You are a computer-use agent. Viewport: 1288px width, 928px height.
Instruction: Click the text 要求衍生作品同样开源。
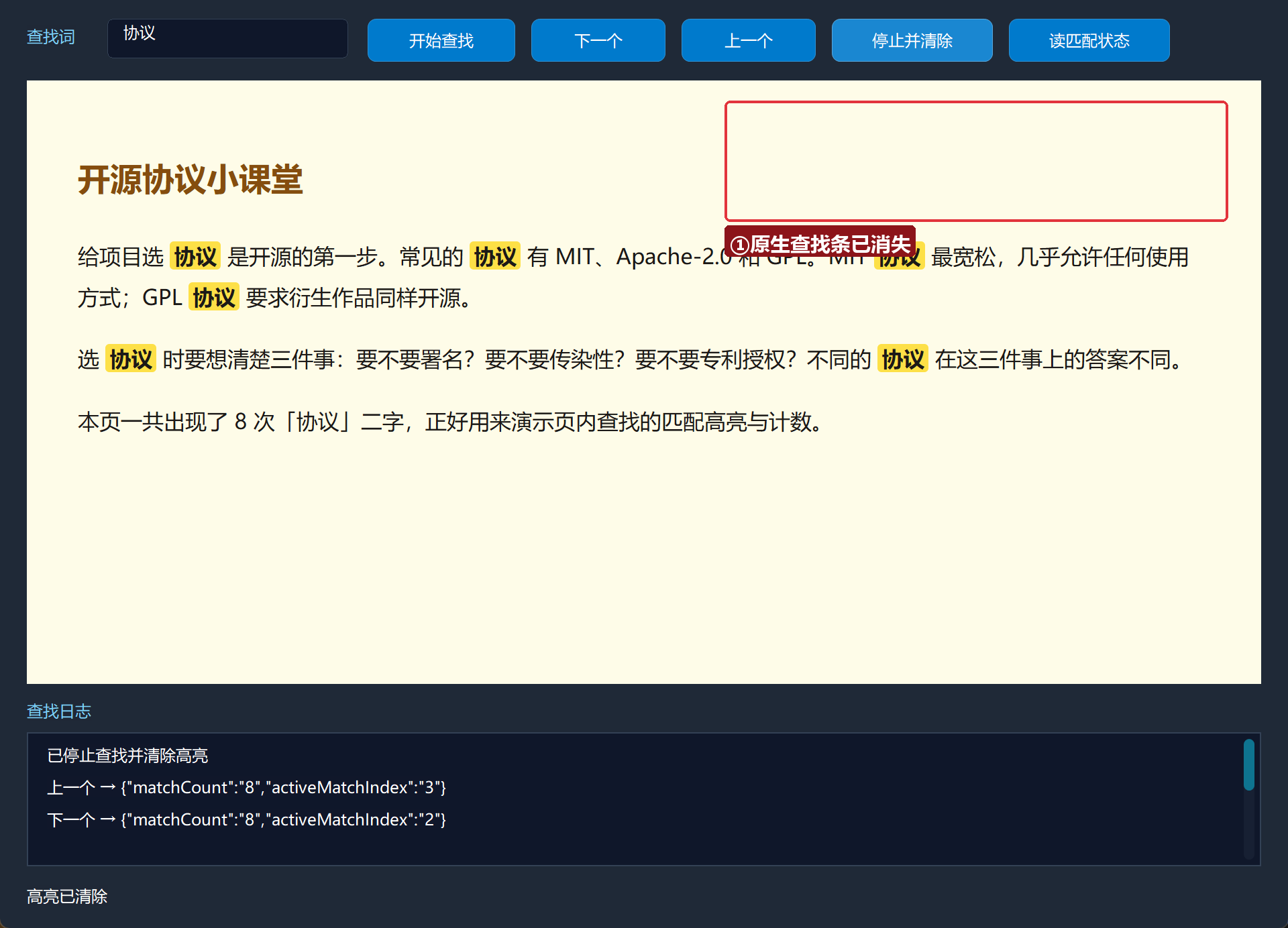(x=360, y=297)
